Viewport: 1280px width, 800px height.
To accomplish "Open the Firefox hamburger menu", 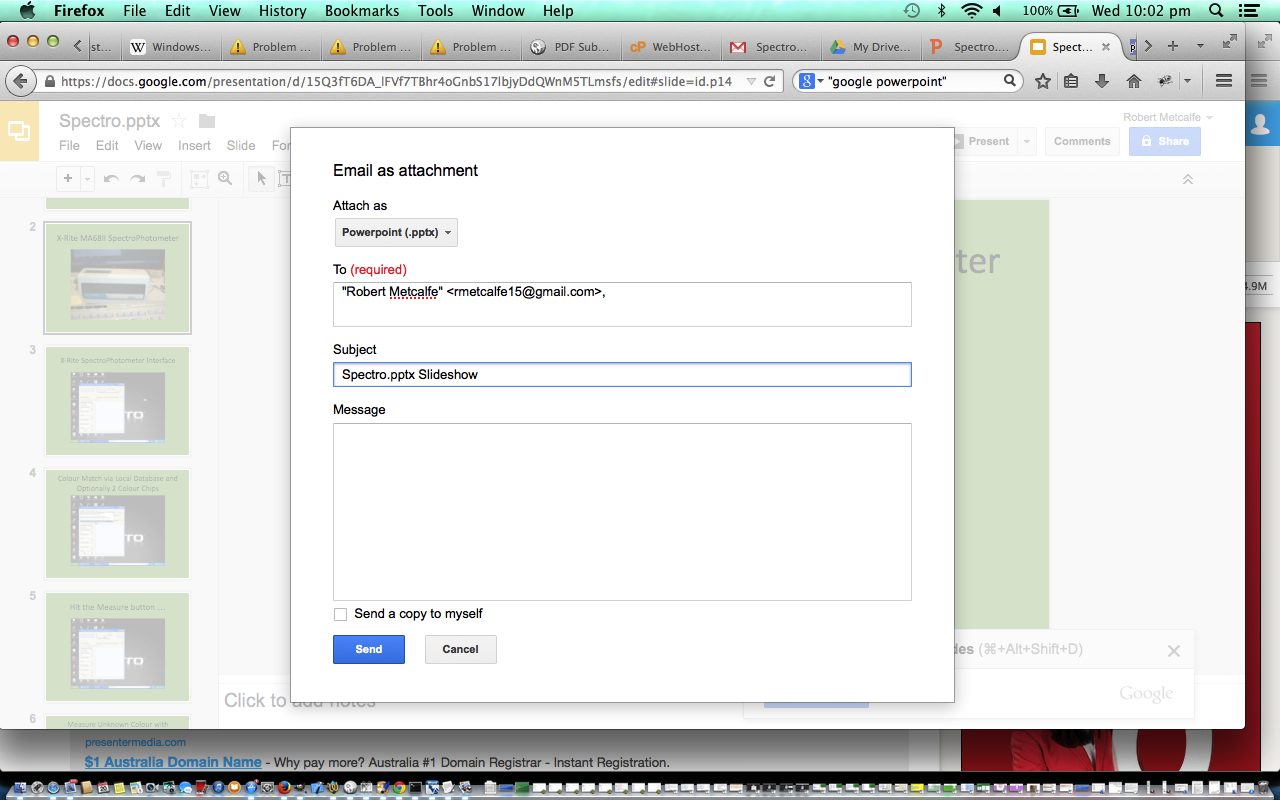I will (x=1223, y=81).
